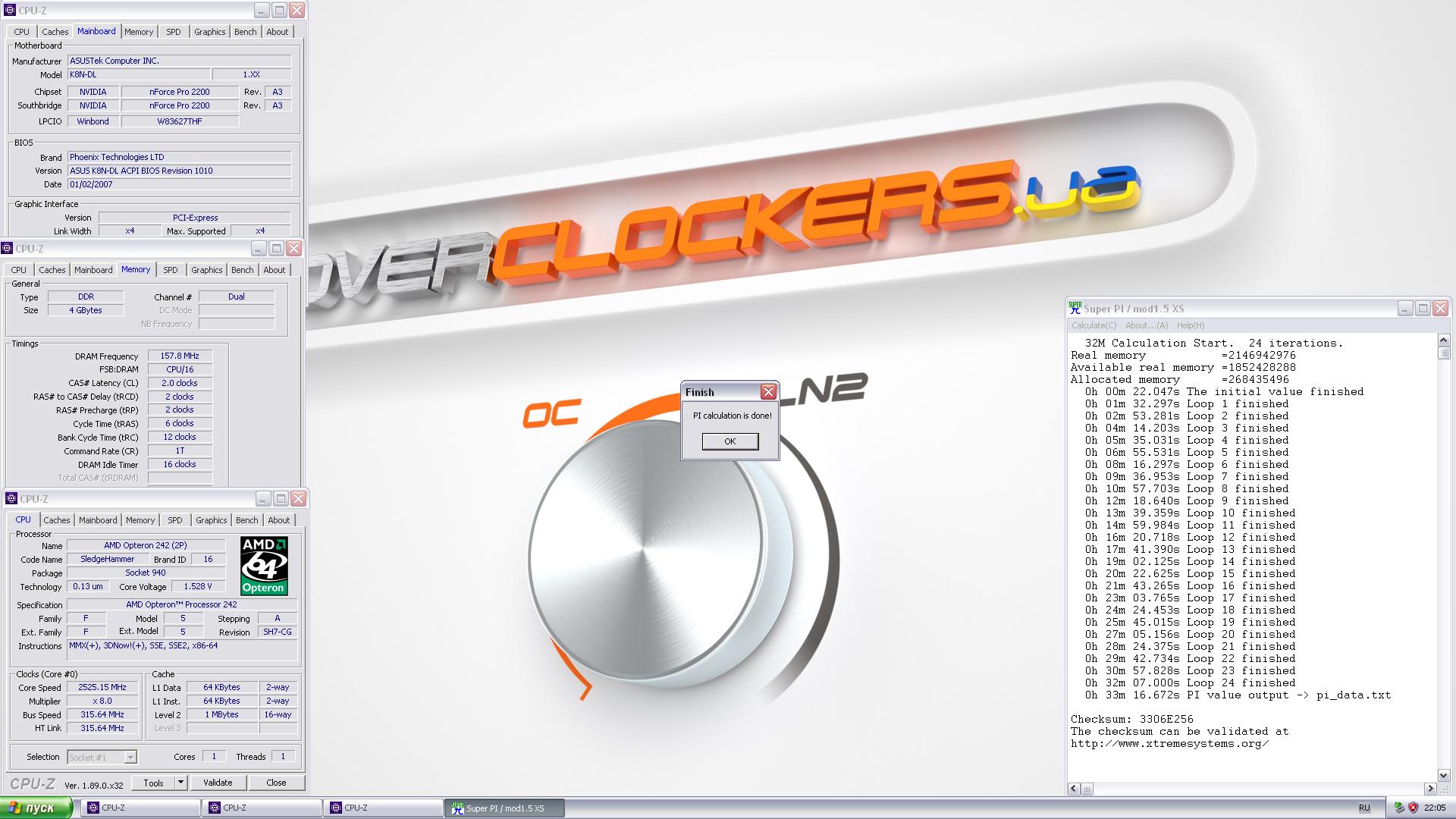
Task: Click CPU-Z icon in the CPU window title bar
Action: click(11, 499)
